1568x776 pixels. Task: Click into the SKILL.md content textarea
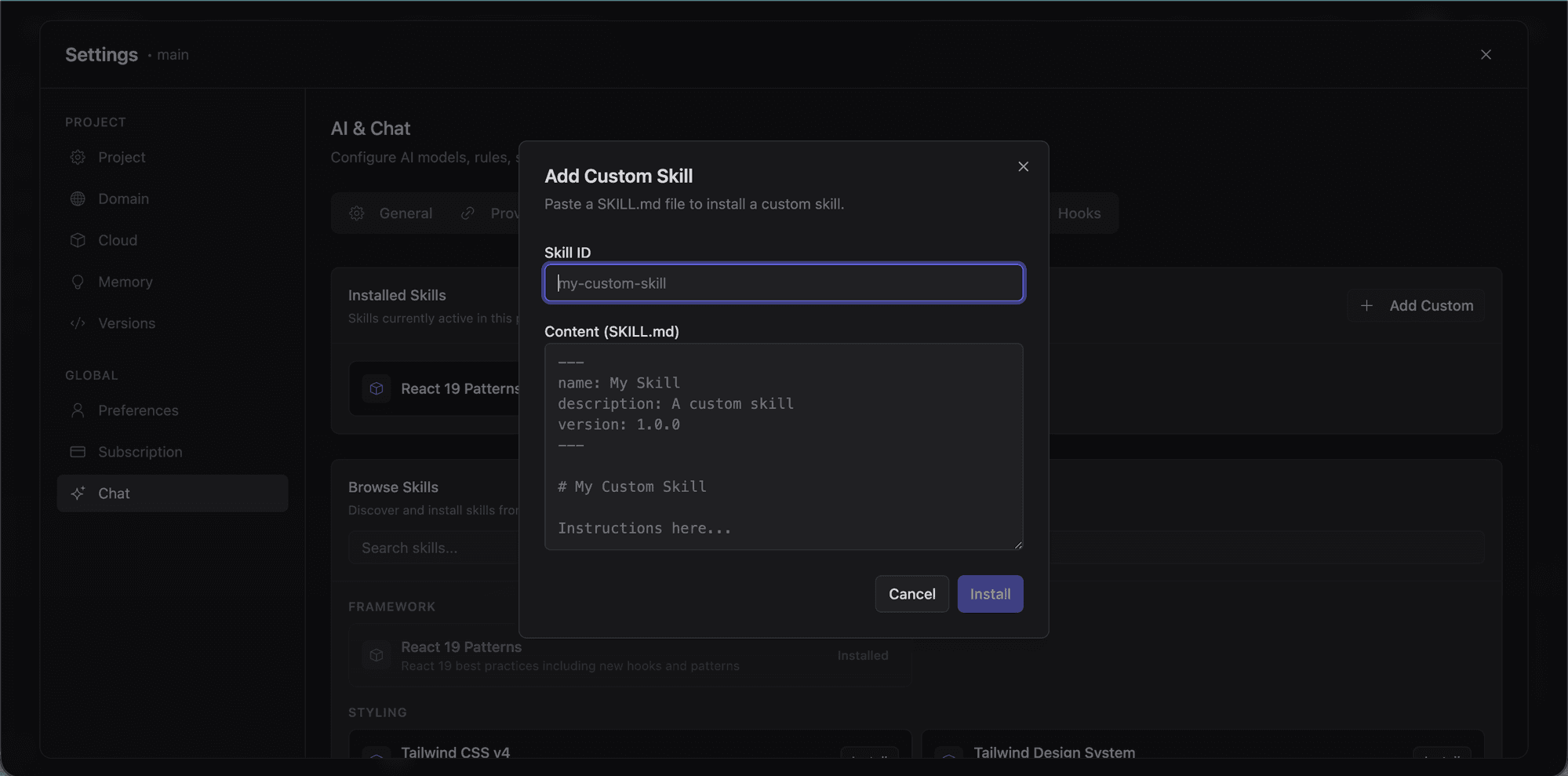784,446
